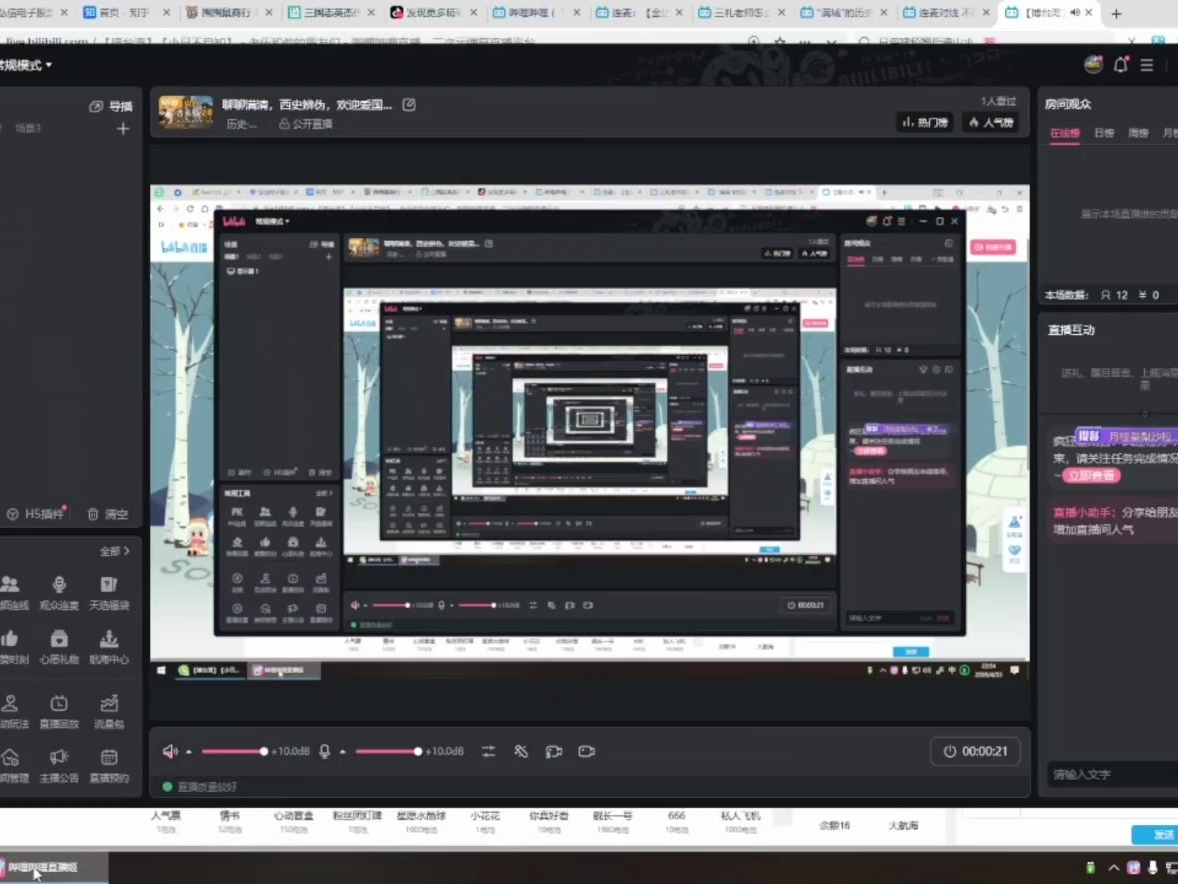Click the recording camera icon
Image resolution: width=1178 pixels, height=884 pixels.
pos(587,751)
